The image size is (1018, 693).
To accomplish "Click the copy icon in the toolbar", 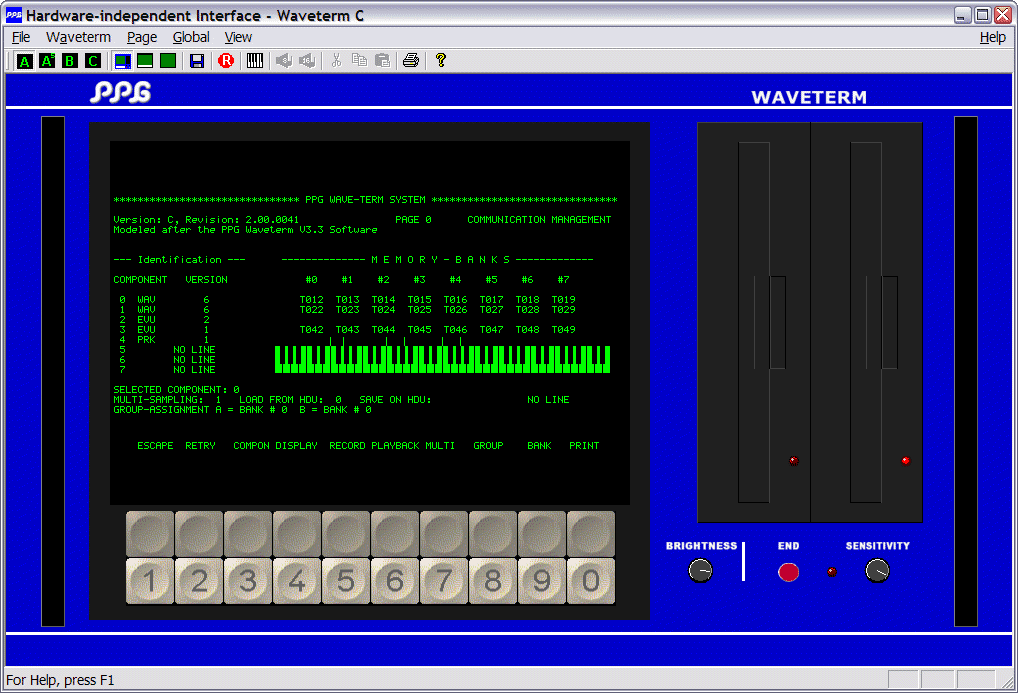I will pyautogui.click(x=359, y=61).
